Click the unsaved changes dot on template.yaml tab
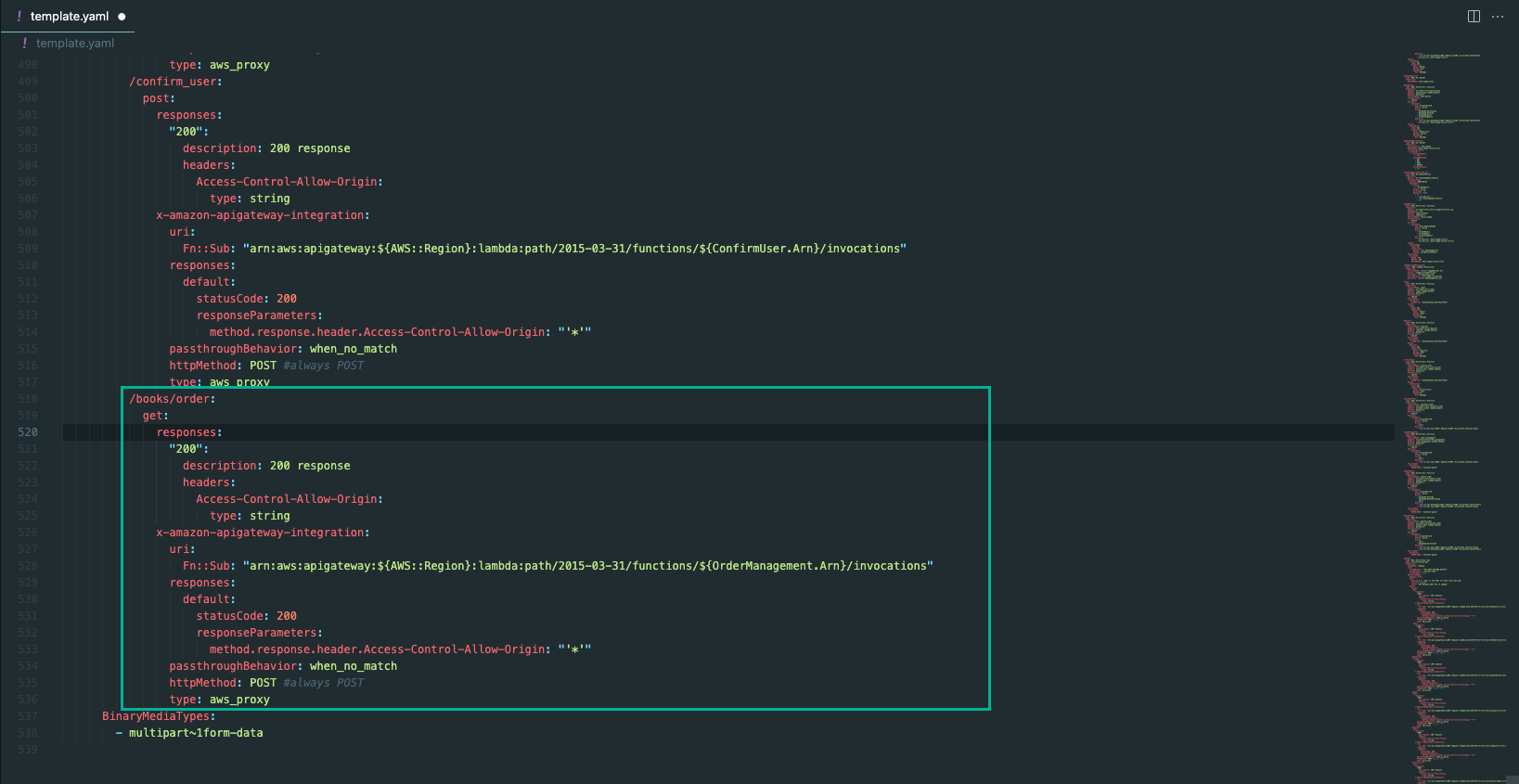1519x784 pixels. click(x=122, y=17)
